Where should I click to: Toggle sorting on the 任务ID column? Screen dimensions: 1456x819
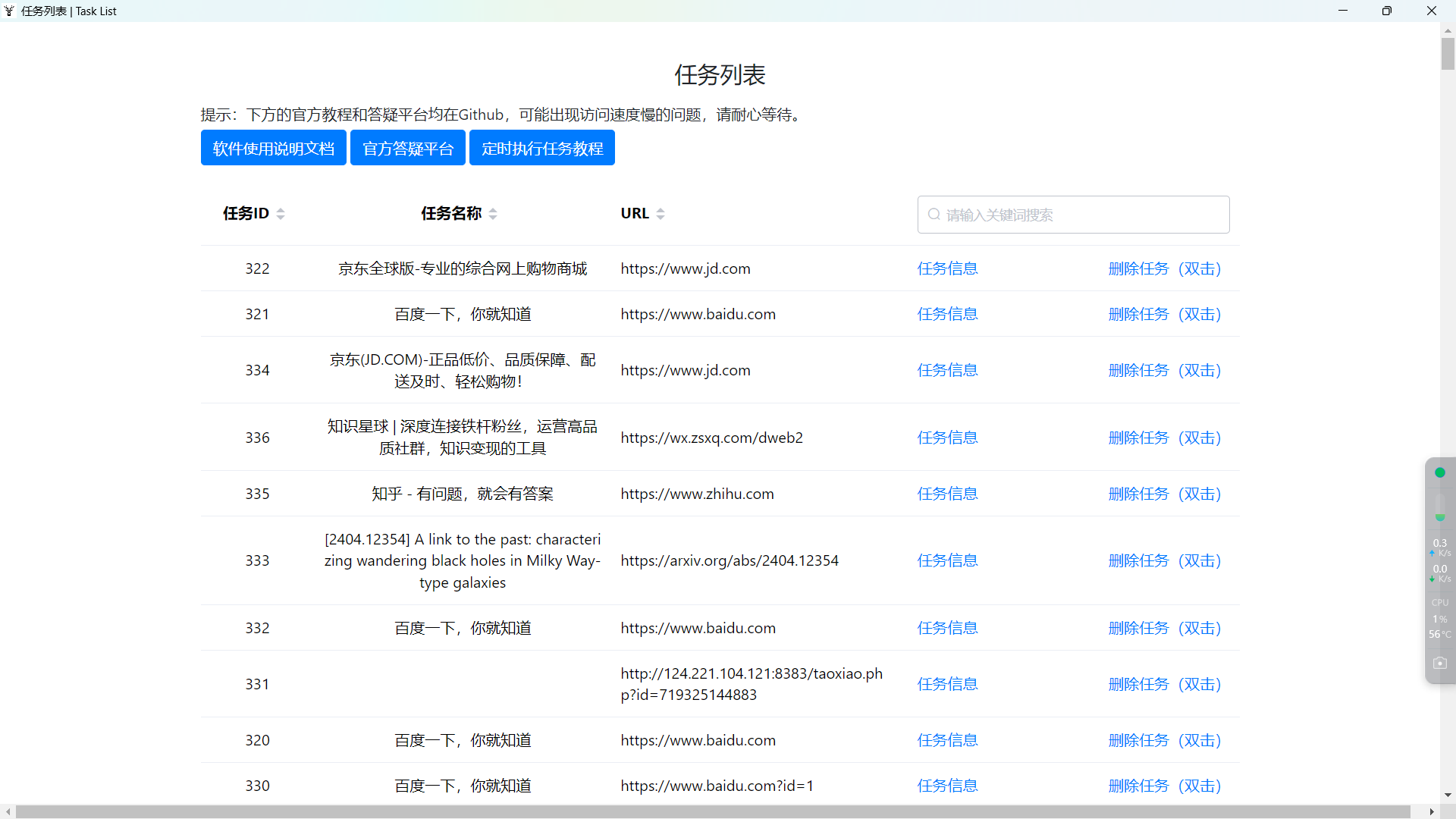tap(280, 214)
